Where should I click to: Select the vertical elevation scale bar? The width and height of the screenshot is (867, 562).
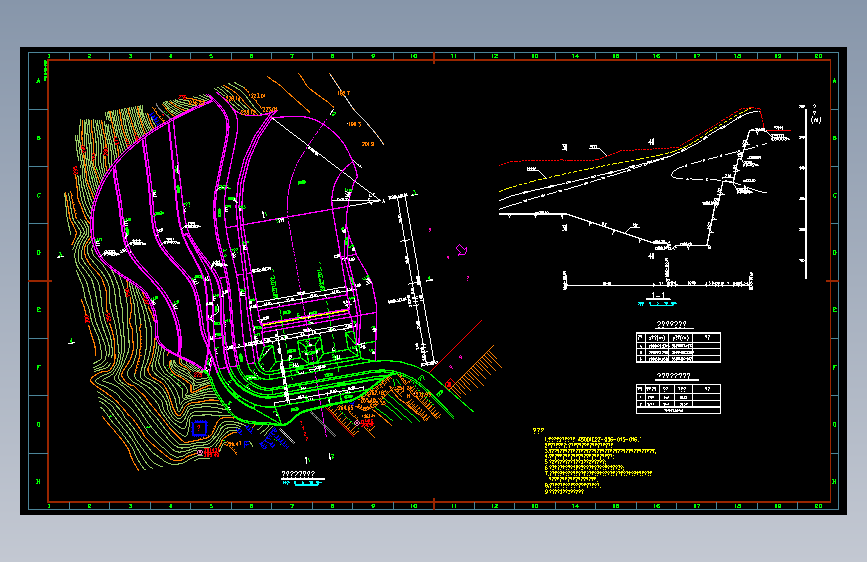click(x=806, y=192)
